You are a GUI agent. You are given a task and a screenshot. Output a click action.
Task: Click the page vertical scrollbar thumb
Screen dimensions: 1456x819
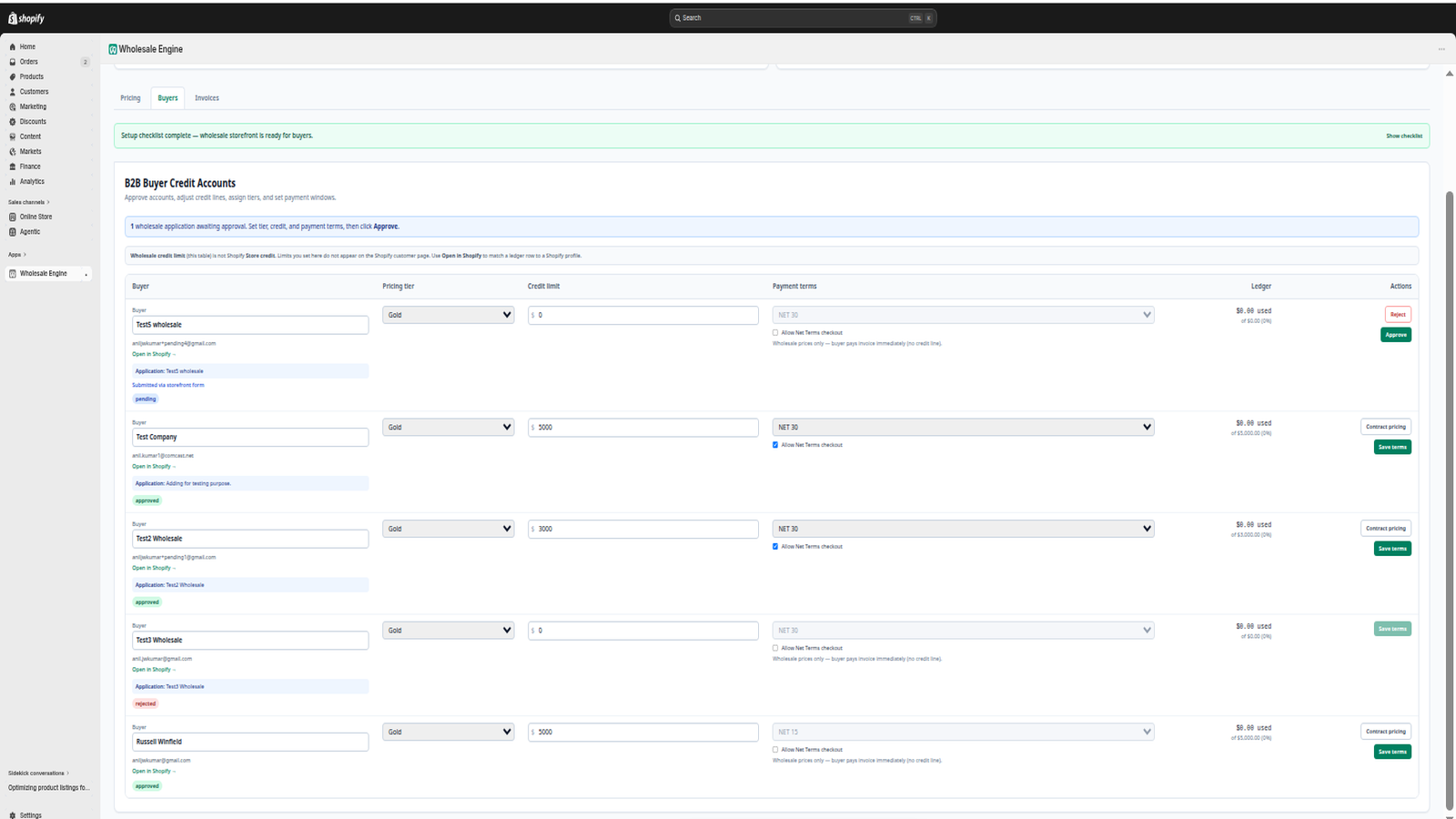(1450, 500)
